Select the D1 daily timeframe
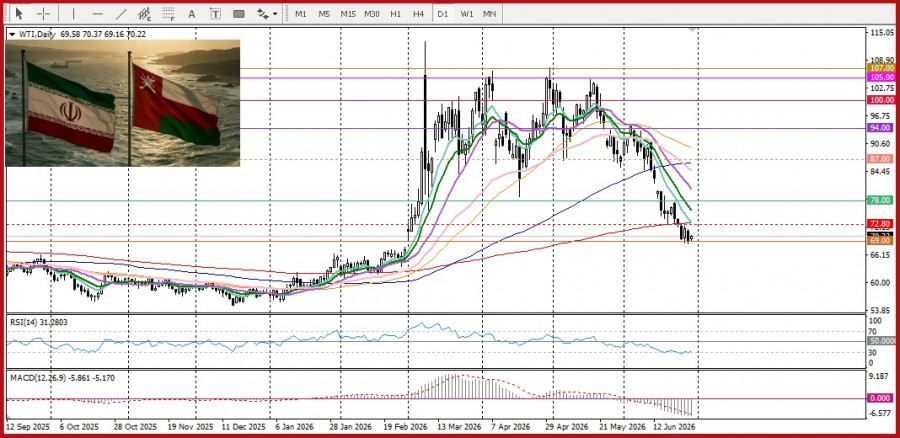 point(442,14)
